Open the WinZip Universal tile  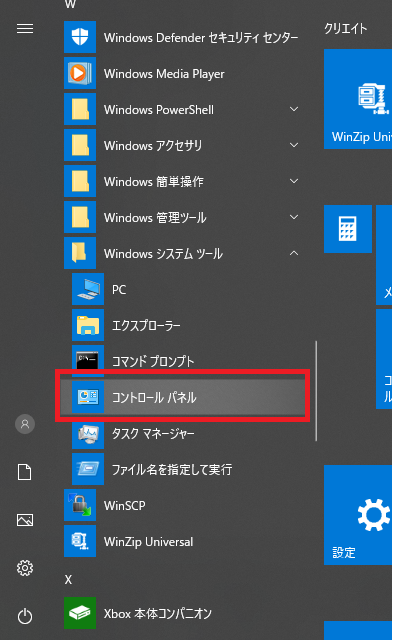coord(358,99)
